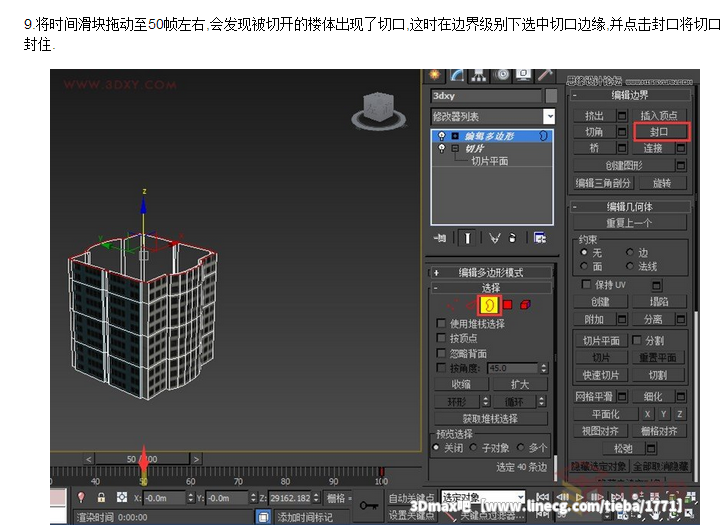Open settings box next to 桥
The image size is (722, 525).
(622, 148)
